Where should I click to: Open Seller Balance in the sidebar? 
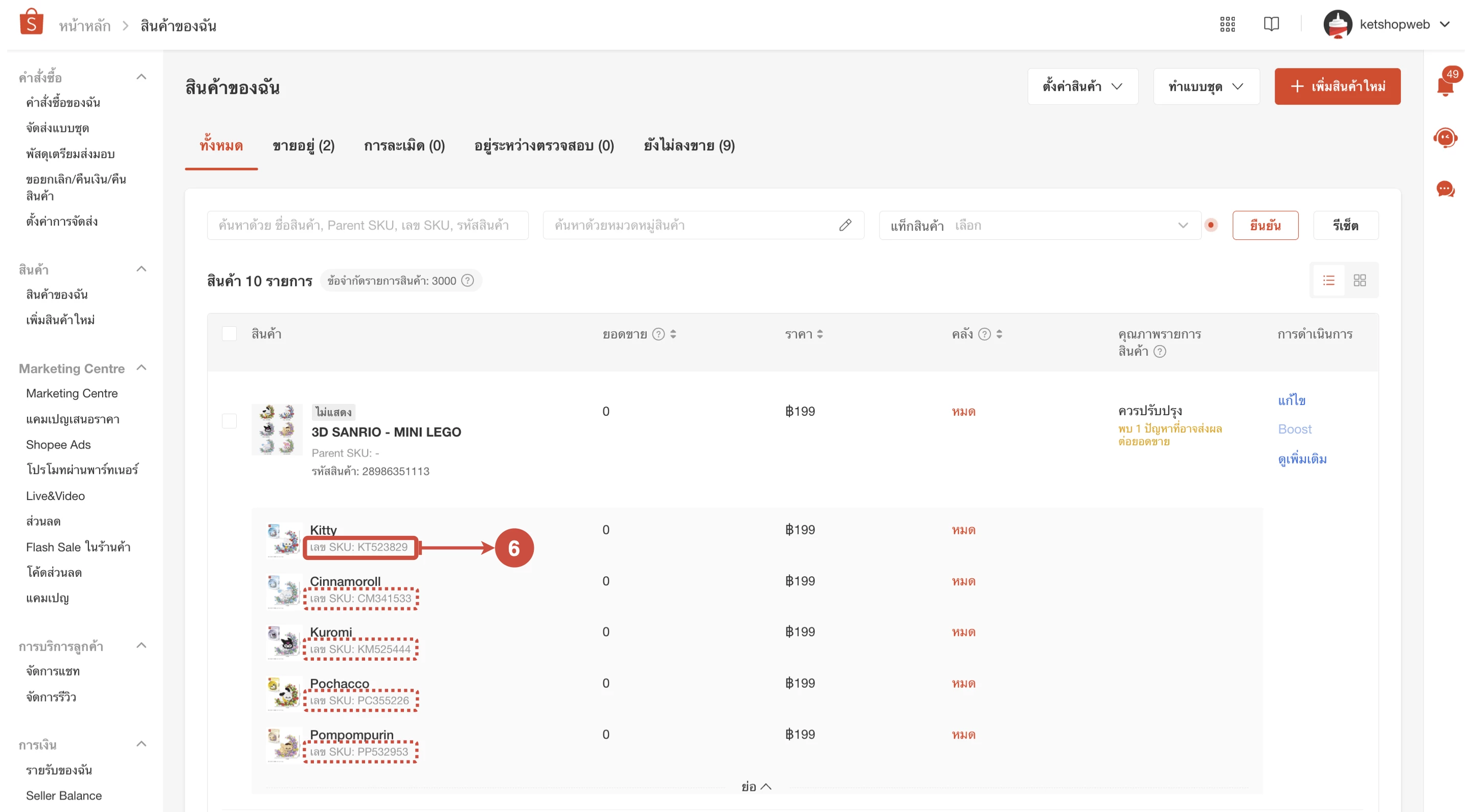click(64, 796)
